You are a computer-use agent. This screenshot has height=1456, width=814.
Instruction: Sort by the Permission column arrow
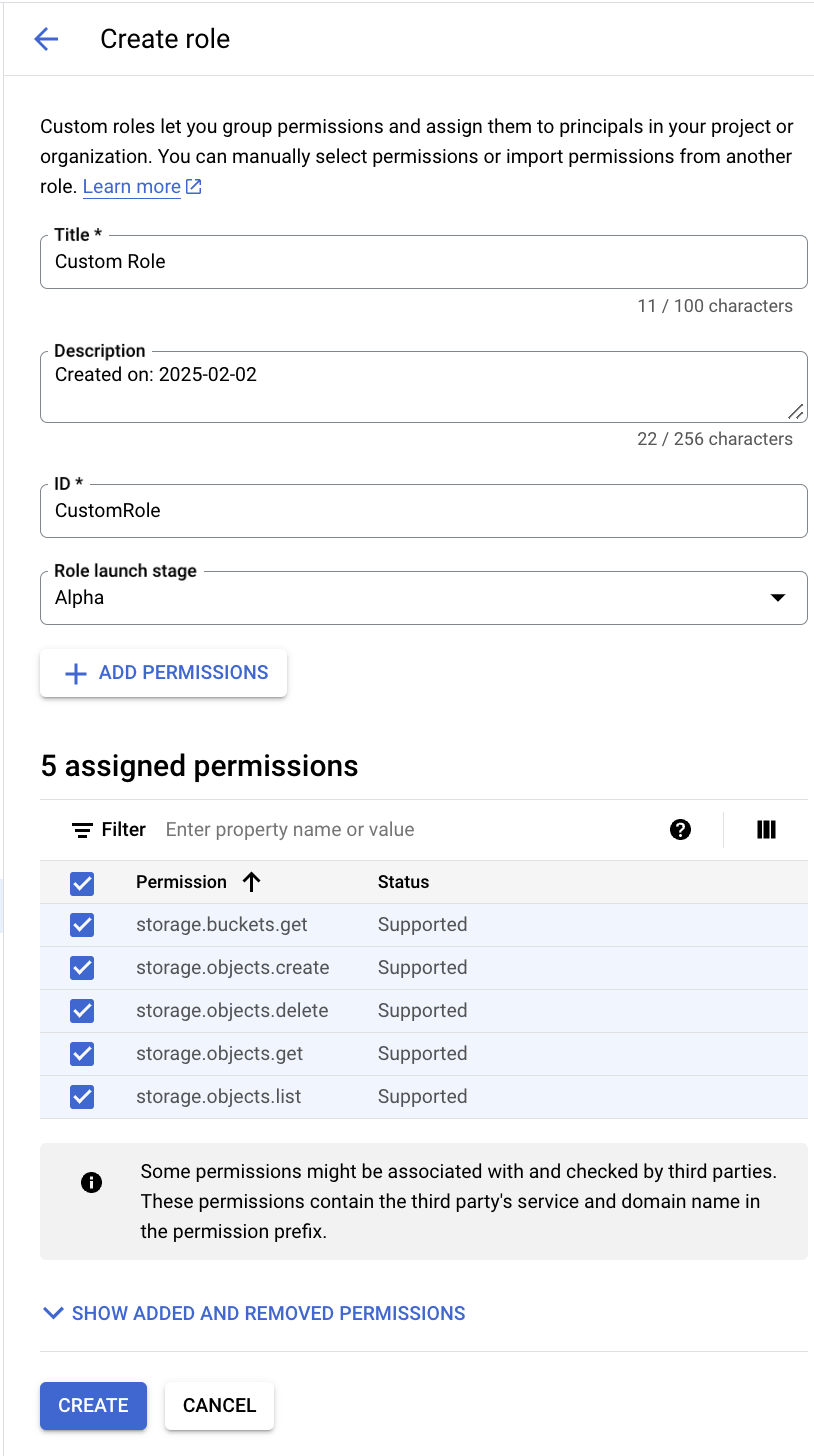[252, 882]
